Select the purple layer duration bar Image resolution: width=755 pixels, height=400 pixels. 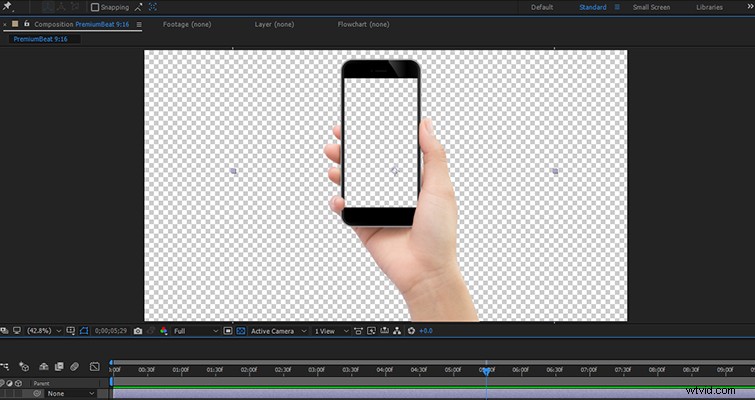(x=433, y=394)
